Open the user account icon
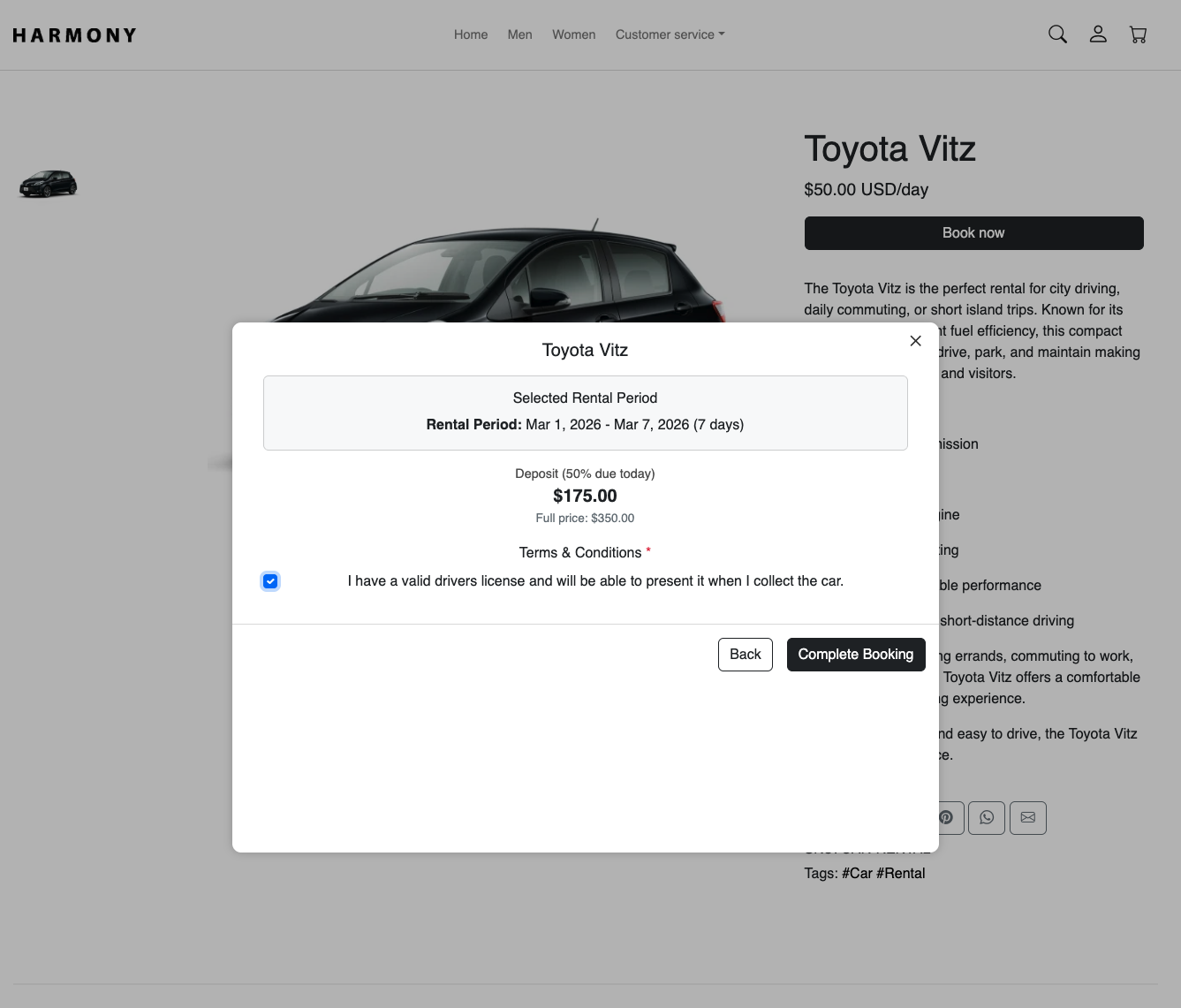 [1098, 34]
